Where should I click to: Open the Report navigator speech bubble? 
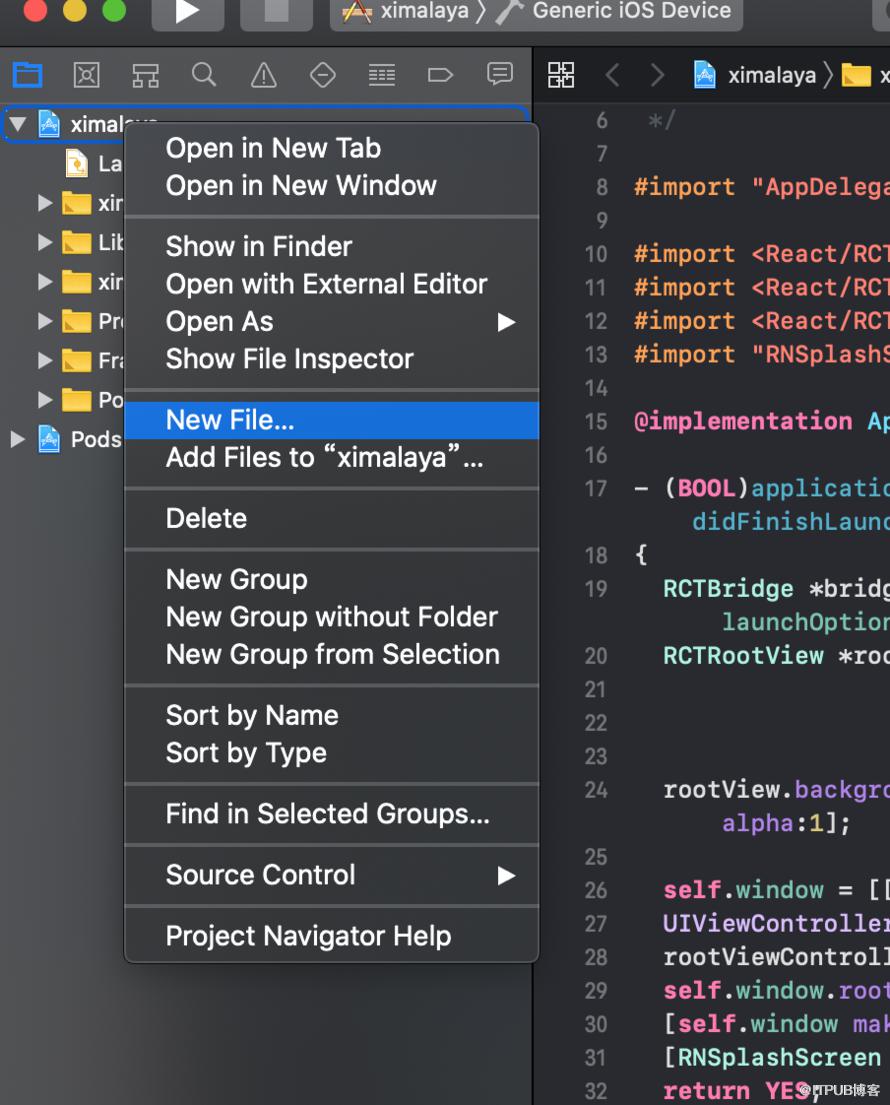(500, 74)
